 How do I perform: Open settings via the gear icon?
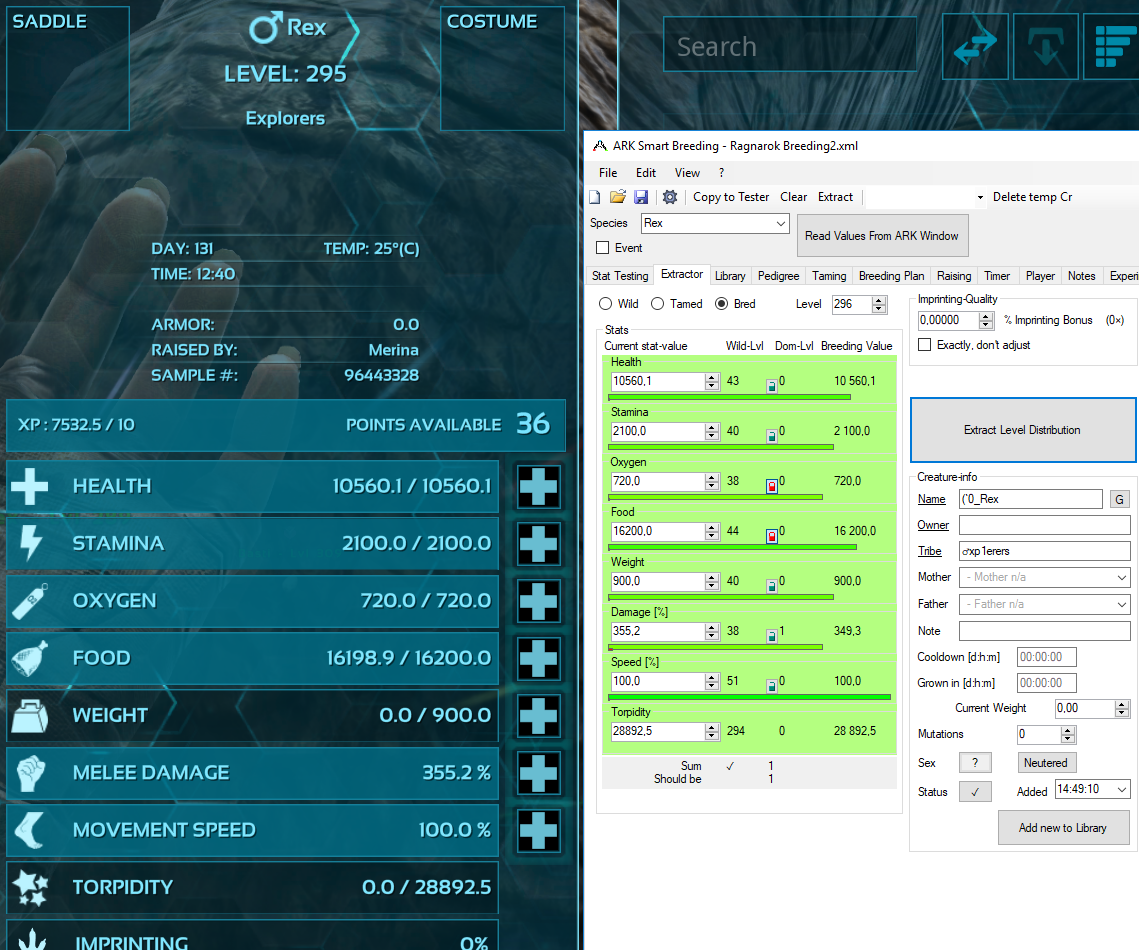pyautogui.click(x=670, y=197)
